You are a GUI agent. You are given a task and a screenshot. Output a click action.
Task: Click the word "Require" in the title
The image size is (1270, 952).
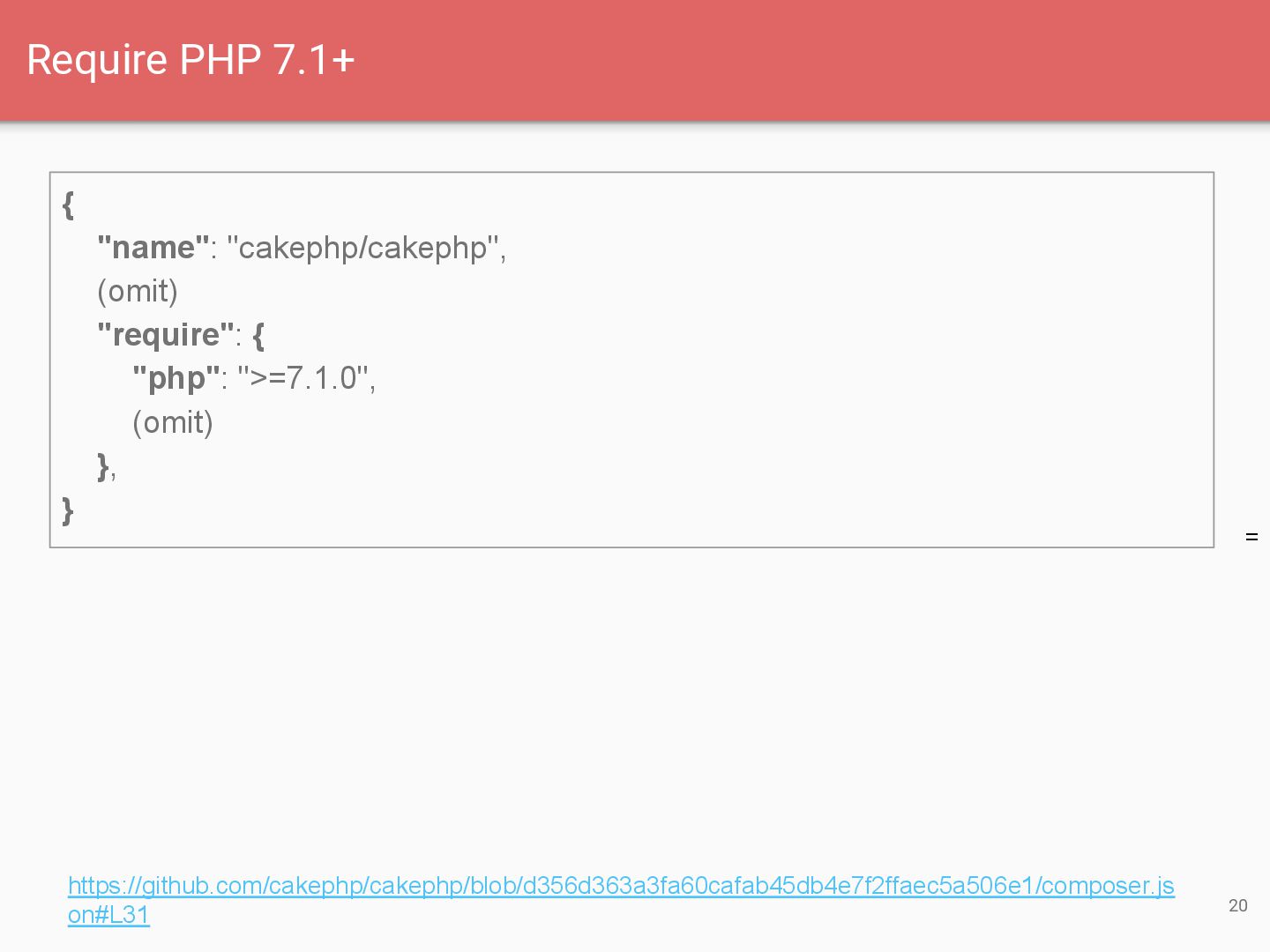pyautogui.click(x=97, y=60)
